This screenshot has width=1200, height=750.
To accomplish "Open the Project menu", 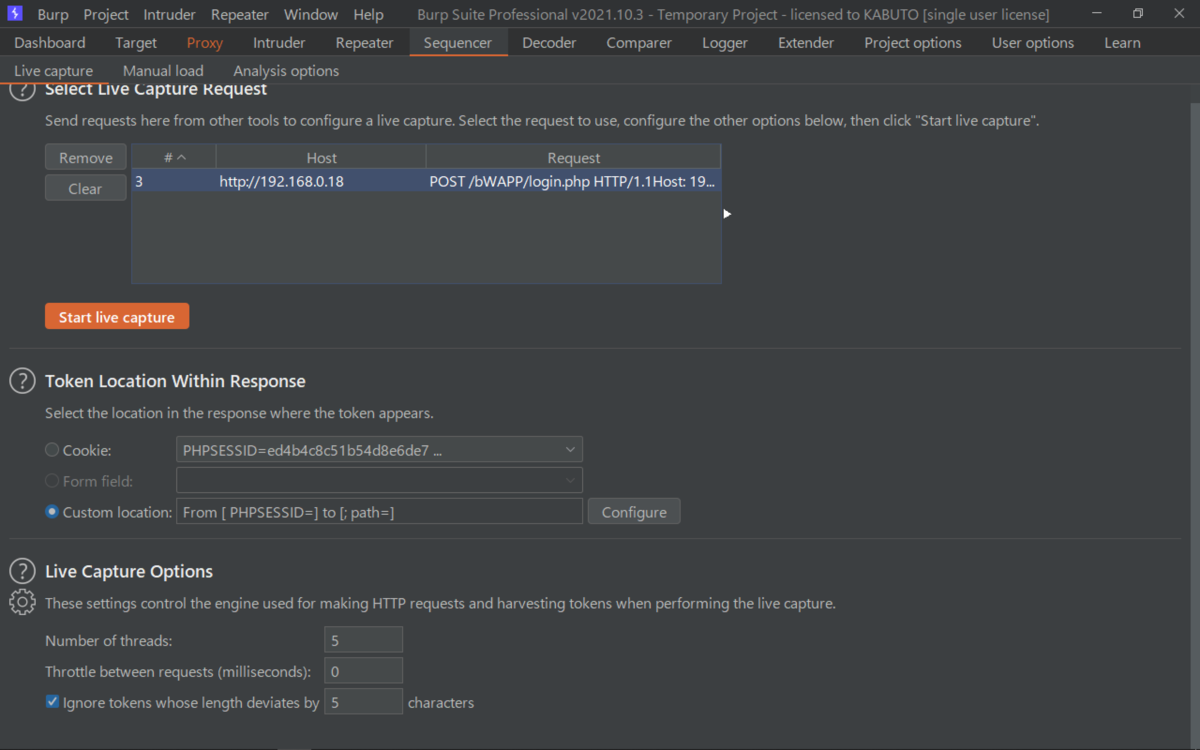I will [x=106, y=15].
